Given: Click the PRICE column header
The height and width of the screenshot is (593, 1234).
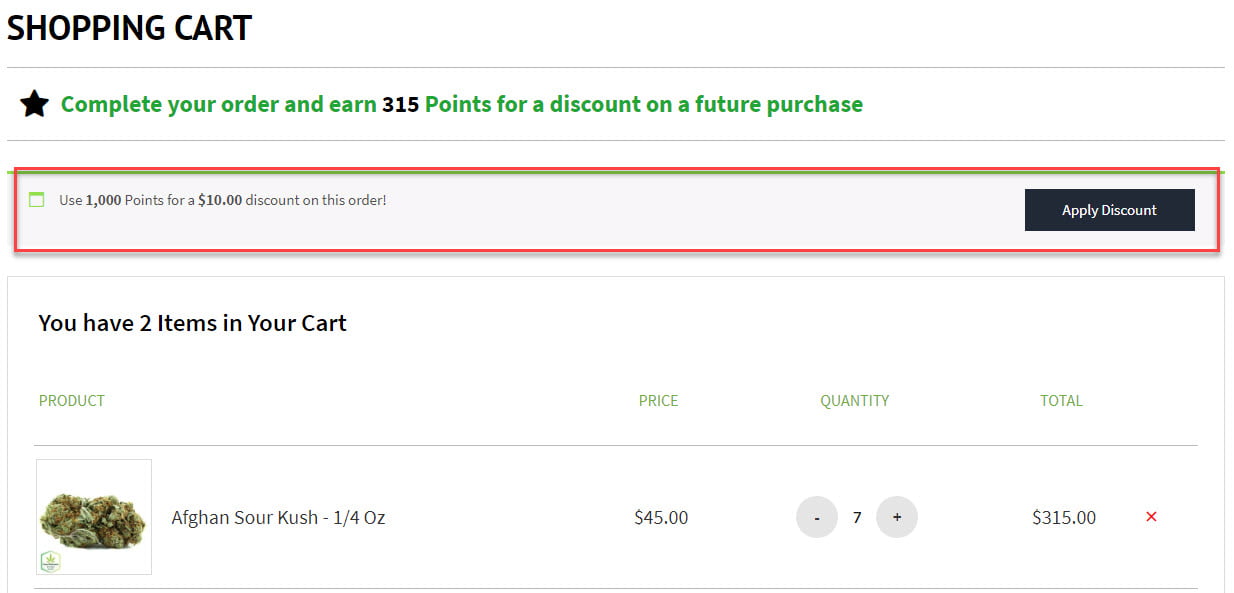Looking at the screenshot, I should [658, 401].
